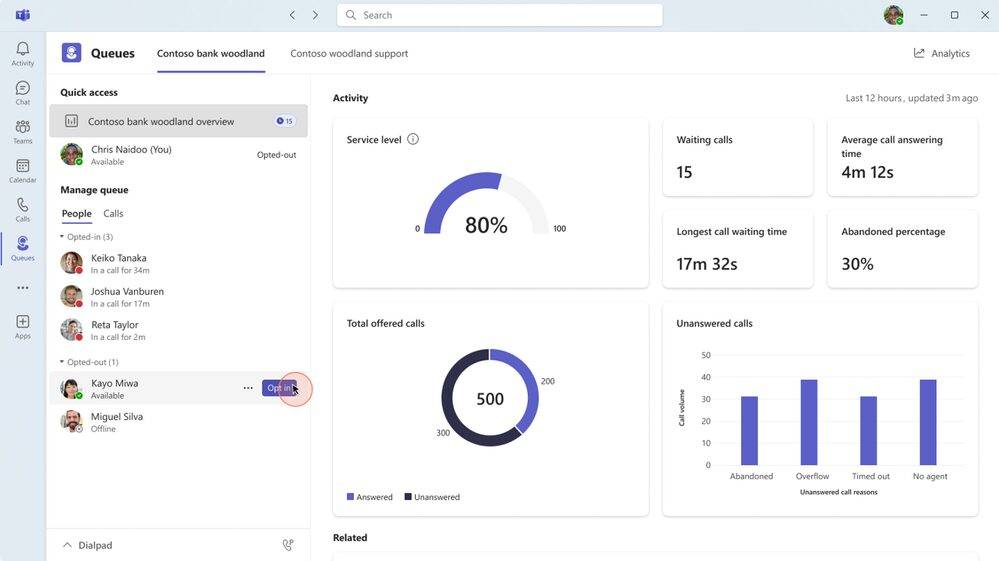The width and height of the screenshot is (999, 561).
Task: Switch to the Calls tab under Manage queue
Action: [113, 213]
